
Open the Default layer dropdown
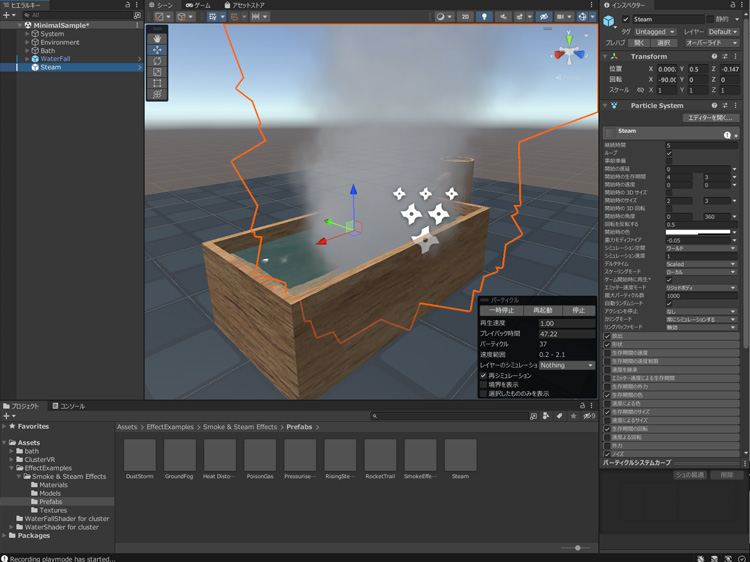724,32
